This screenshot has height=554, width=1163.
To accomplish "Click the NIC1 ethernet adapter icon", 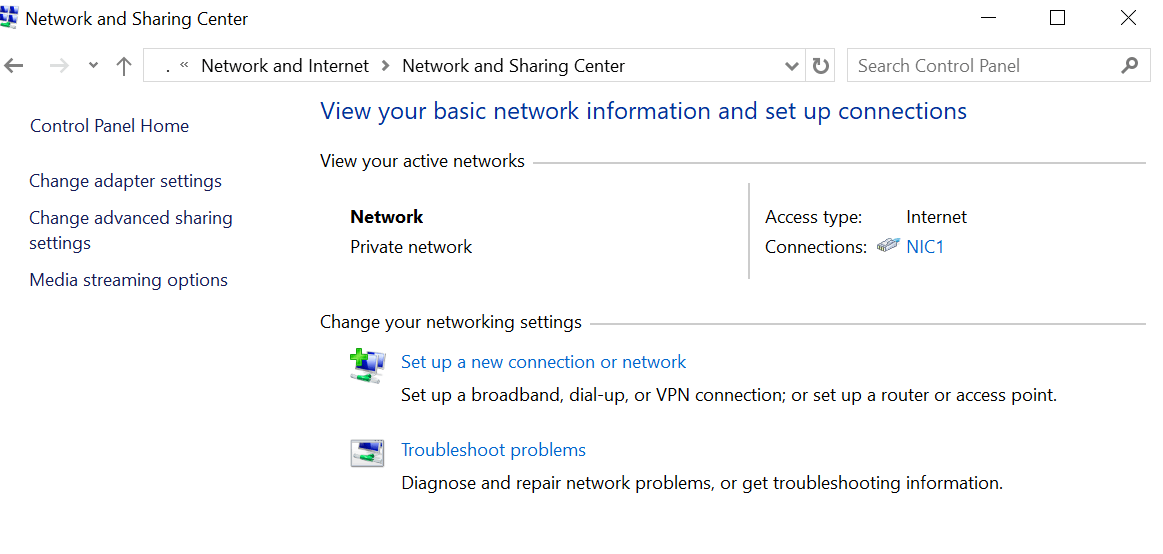I will [x=888, y=245].
